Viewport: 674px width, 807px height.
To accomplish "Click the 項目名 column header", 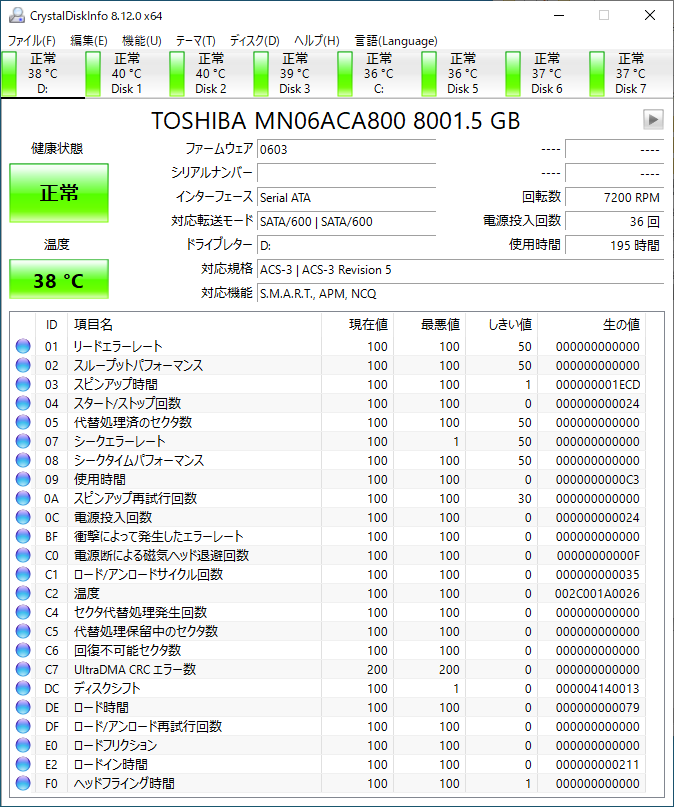I will 194,324.
